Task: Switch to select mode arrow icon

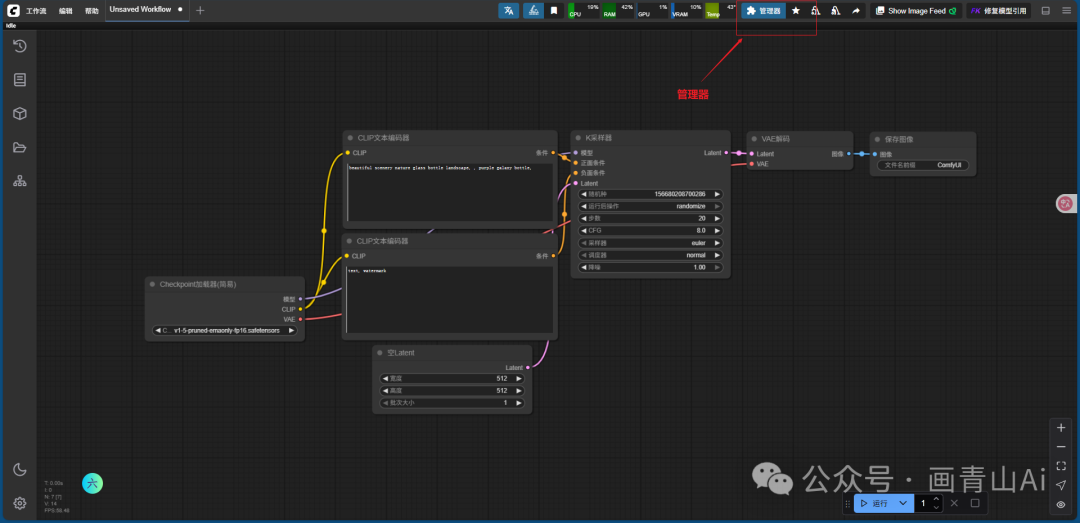Action: tap(1061, 485)
